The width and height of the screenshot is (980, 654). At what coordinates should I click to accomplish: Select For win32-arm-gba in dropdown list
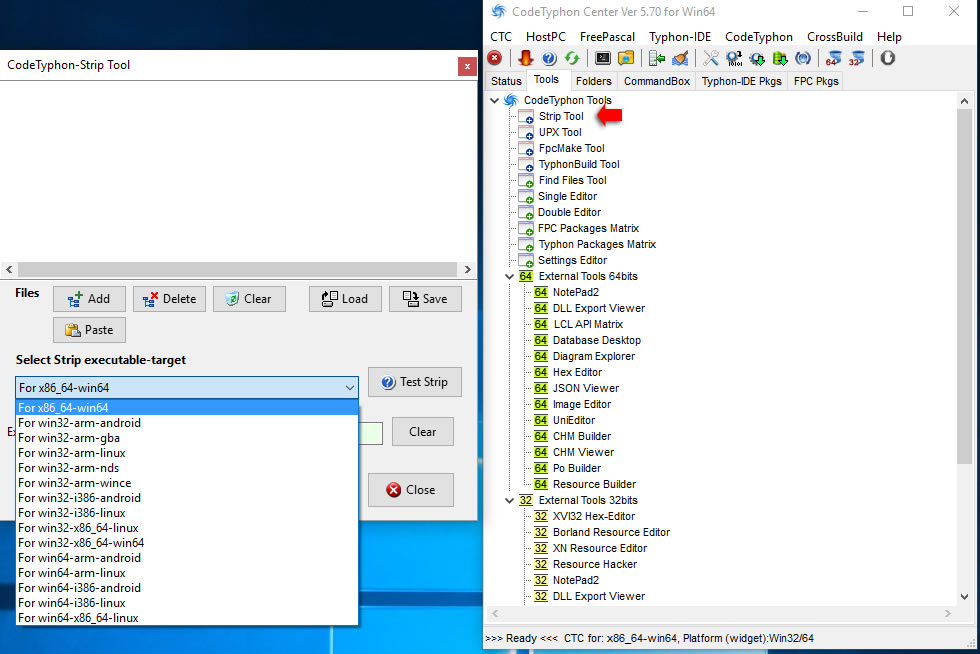(x=187, y=438)
